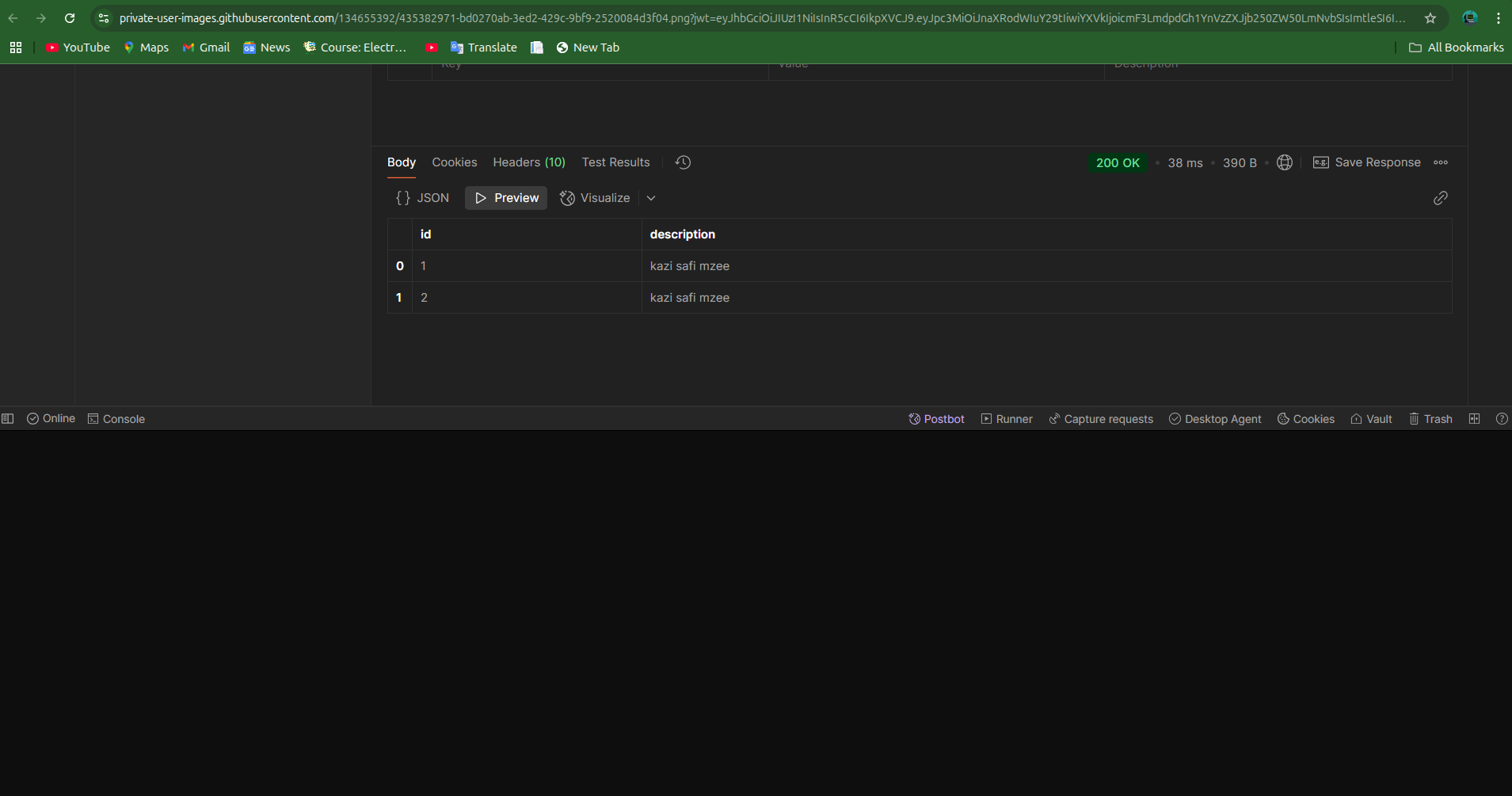Click the 200 OK status badge
This screenshot has height=796, width=1512.
tap(1118, 162)
